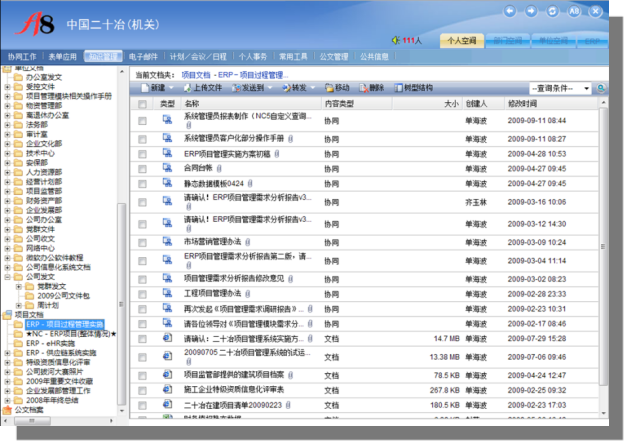The image size is (625, 442).
Task: Click document icon of 项目监管部提供的建筑项目档案 row
Action: click(x=167, y=375)
